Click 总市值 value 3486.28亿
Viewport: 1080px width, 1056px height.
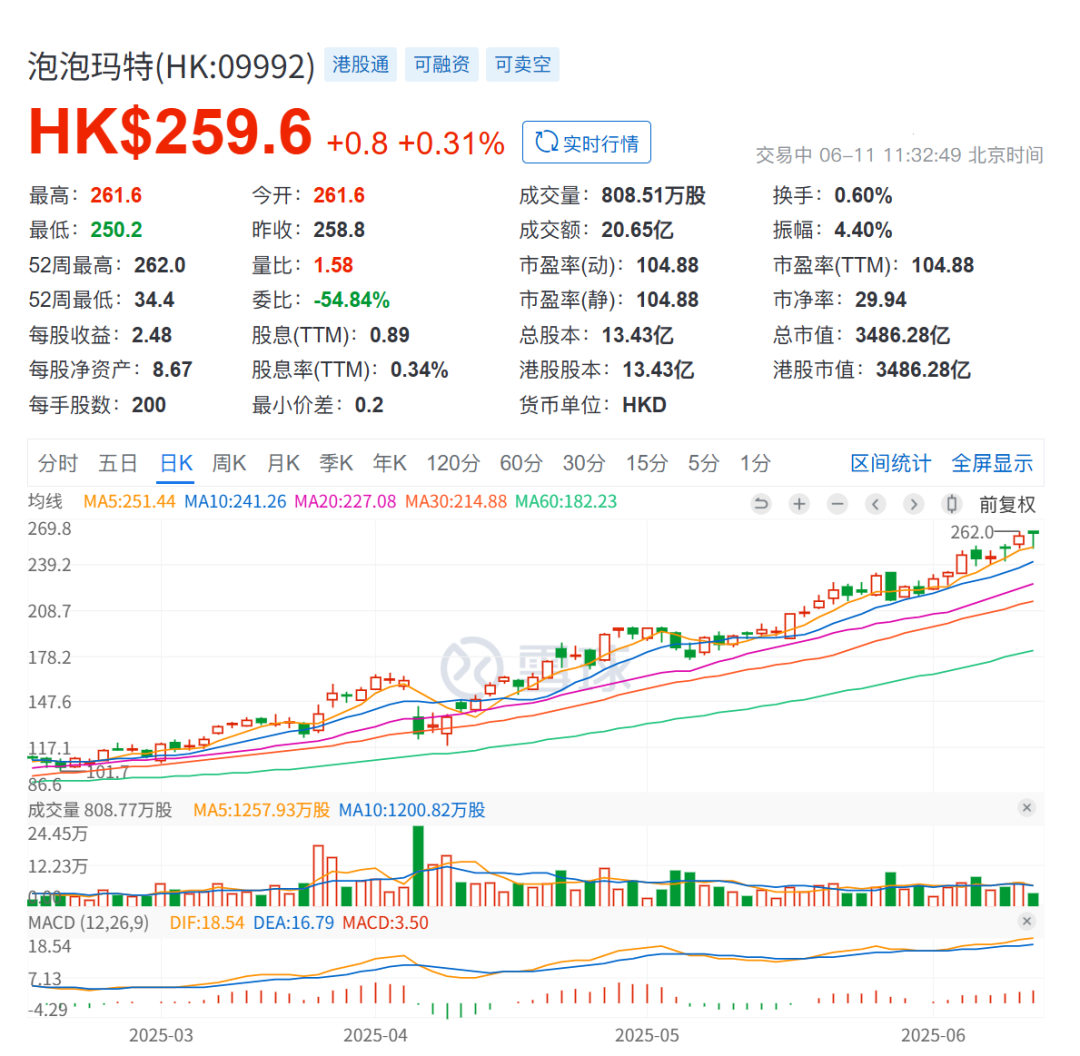(902, 335)
